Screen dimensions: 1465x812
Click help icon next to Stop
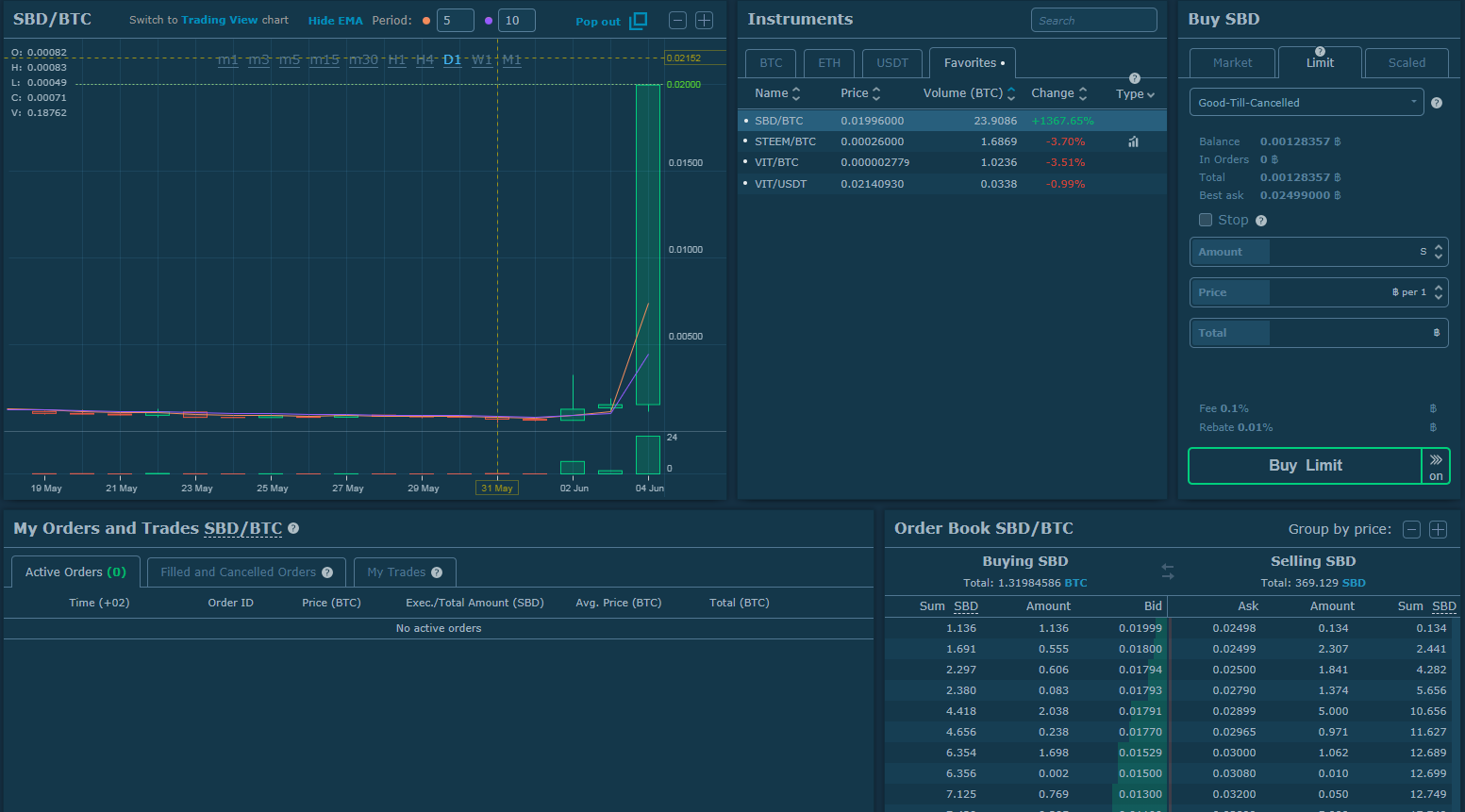click(1261, 221)
